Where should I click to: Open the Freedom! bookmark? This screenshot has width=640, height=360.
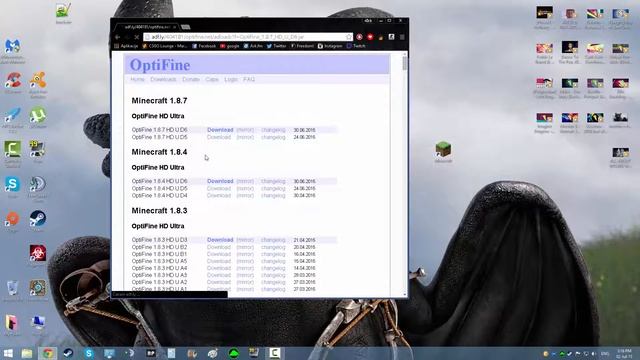point(302,46)
